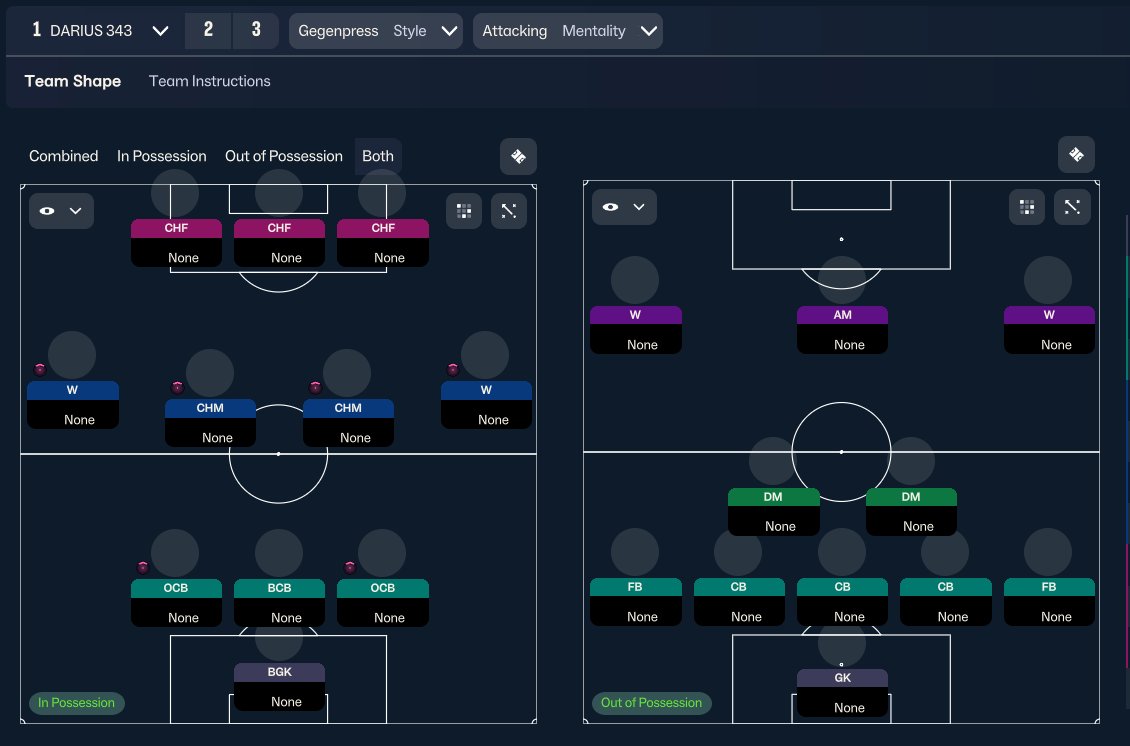This screenshot has width=1130, height=746.
Task: Select the left CHF forward slot
Action: (176, 243)
